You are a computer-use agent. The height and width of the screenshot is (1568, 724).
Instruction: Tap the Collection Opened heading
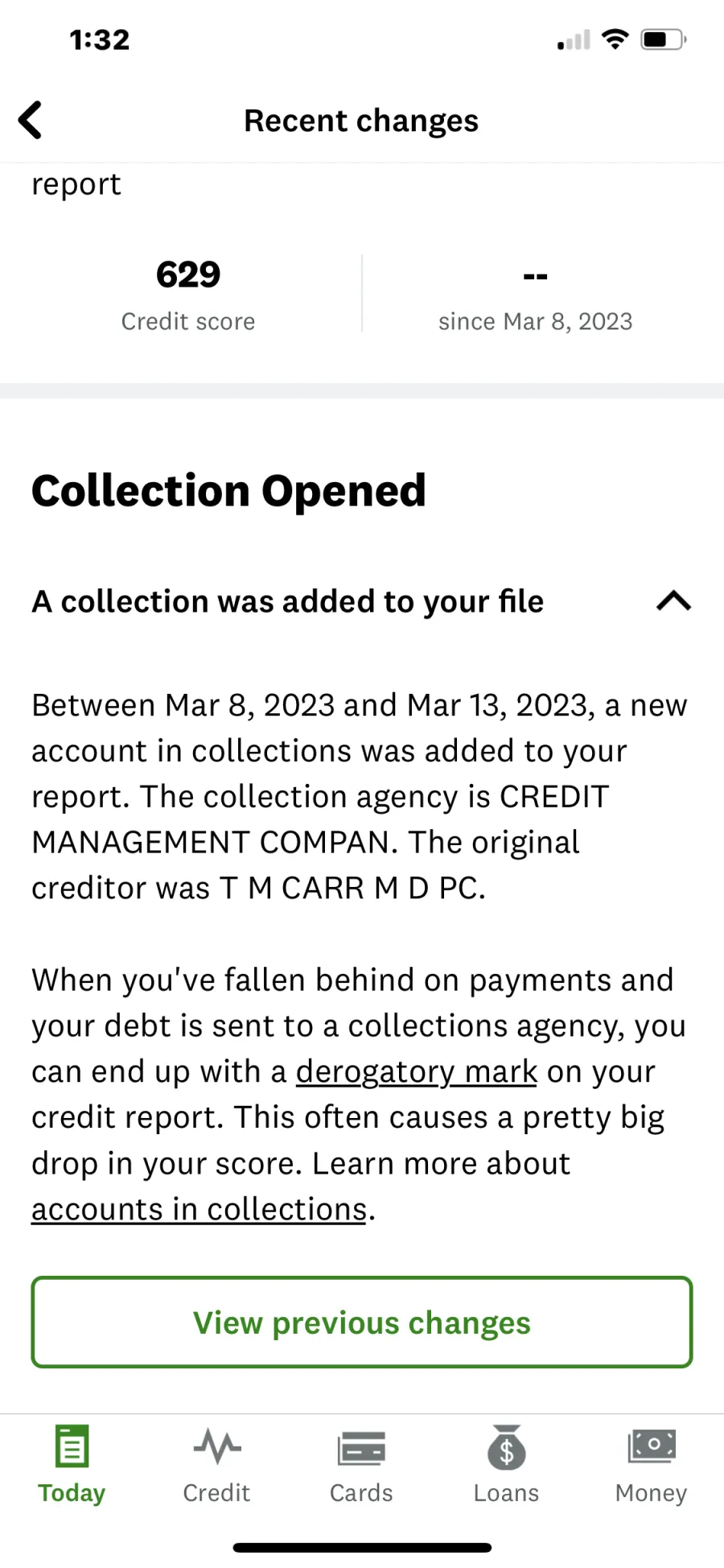coord(228,490)
